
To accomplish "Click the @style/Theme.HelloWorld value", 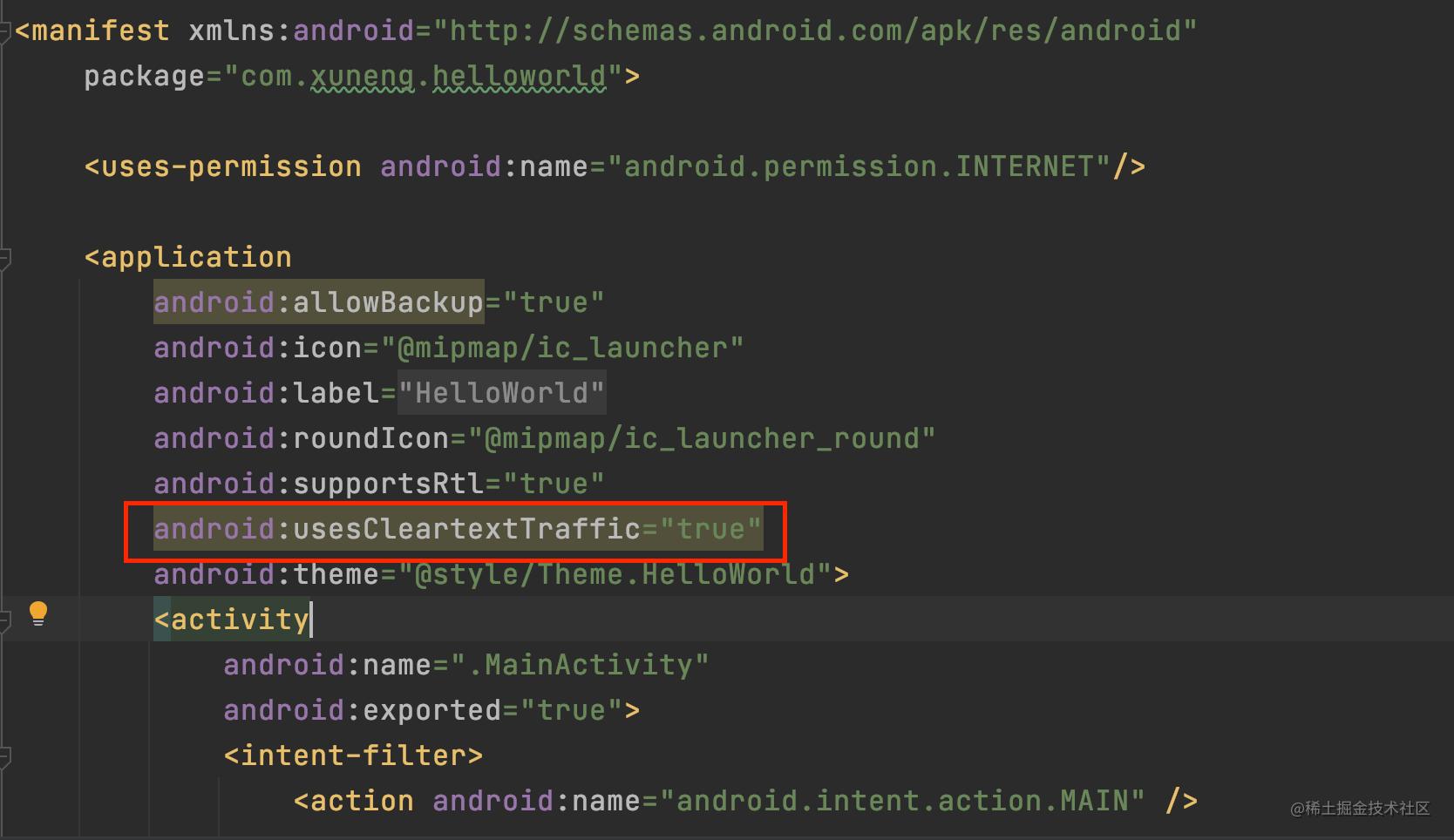I will pyautogui.click(x=615, y=574).
